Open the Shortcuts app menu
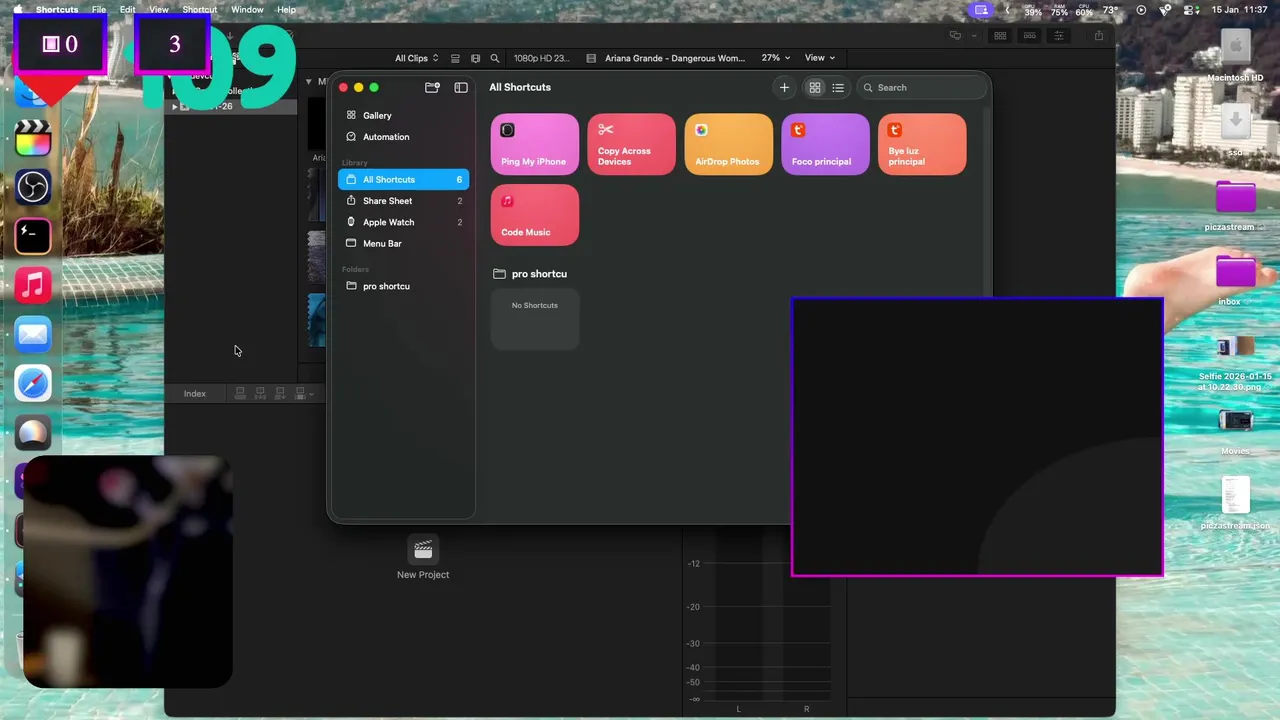Viewport: 1280px width, 720px height. [x=57, y=9]
